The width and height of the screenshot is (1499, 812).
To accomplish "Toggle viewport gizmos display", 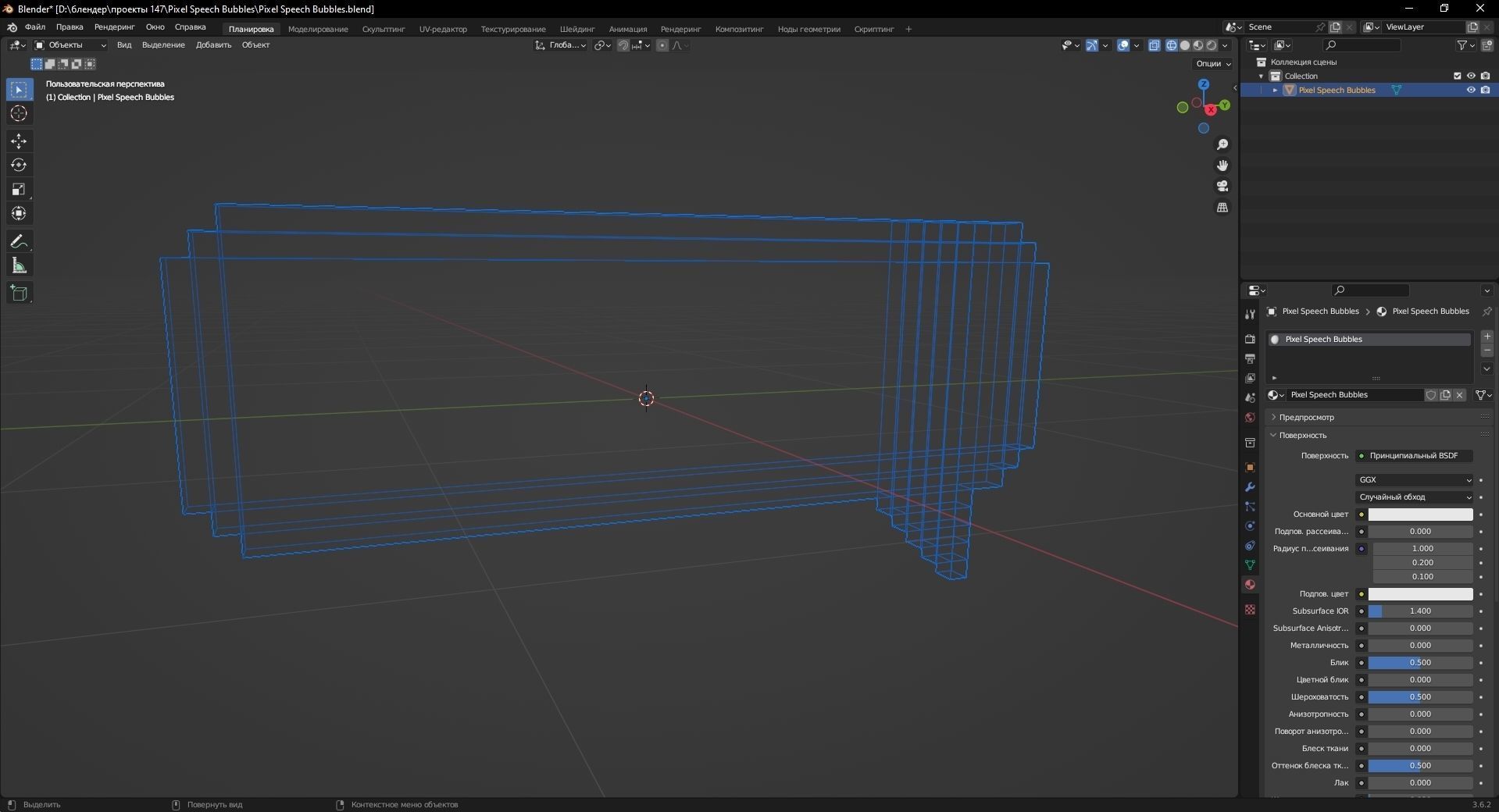I will coord(1092,45).
